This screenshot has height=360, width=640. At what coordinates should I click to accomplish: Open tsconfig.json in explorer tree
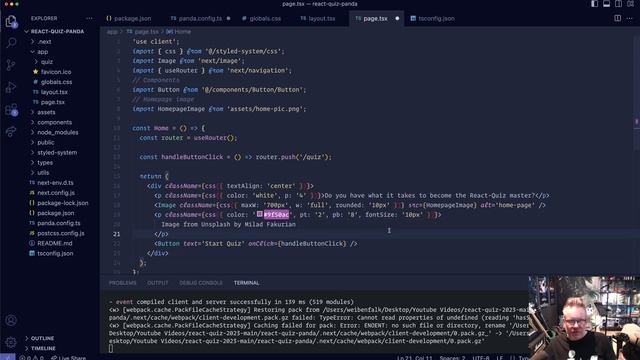tap(55, 253)
